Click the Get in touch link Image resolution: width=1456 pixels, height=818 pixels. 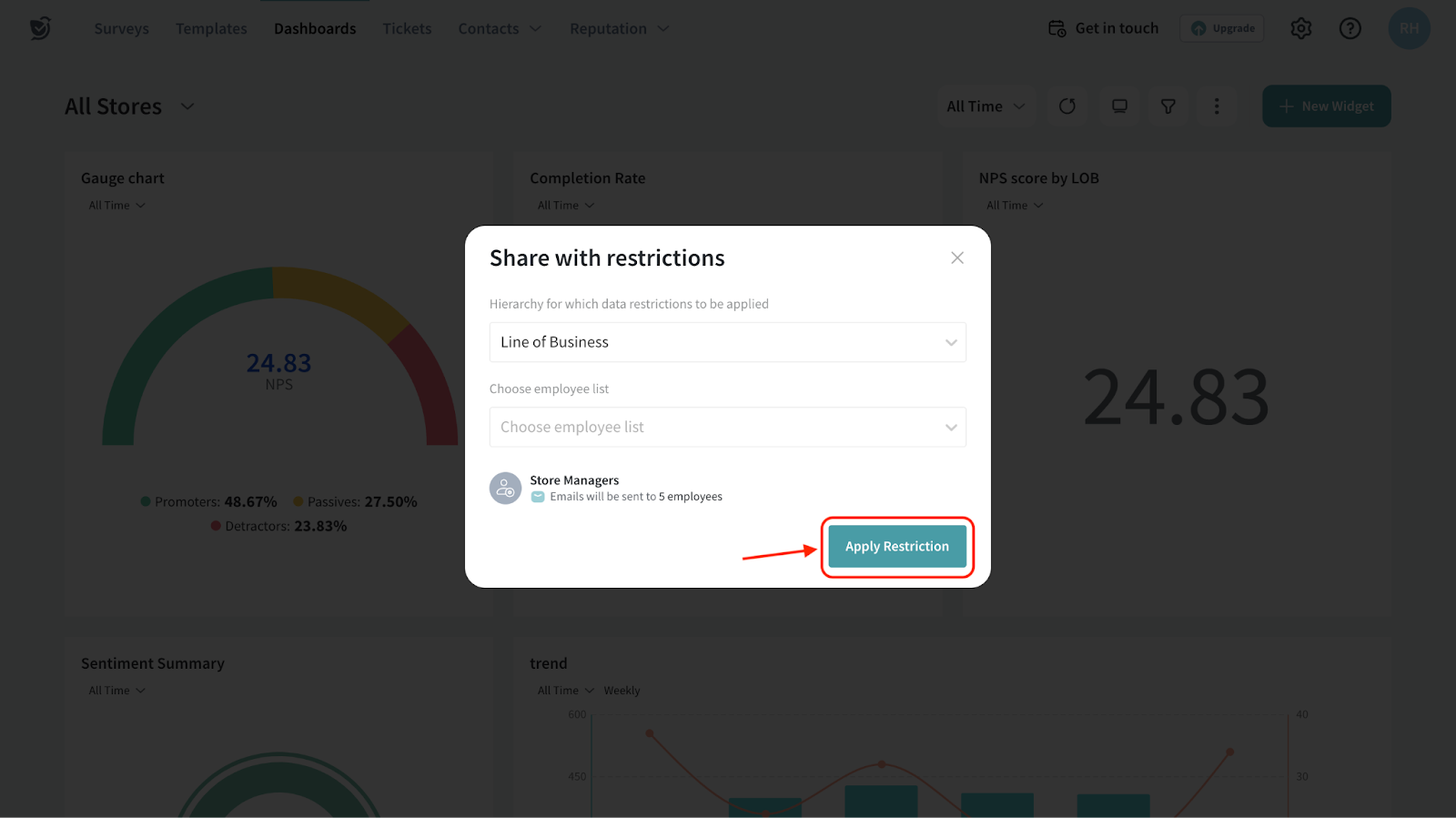coord(1104,28)
